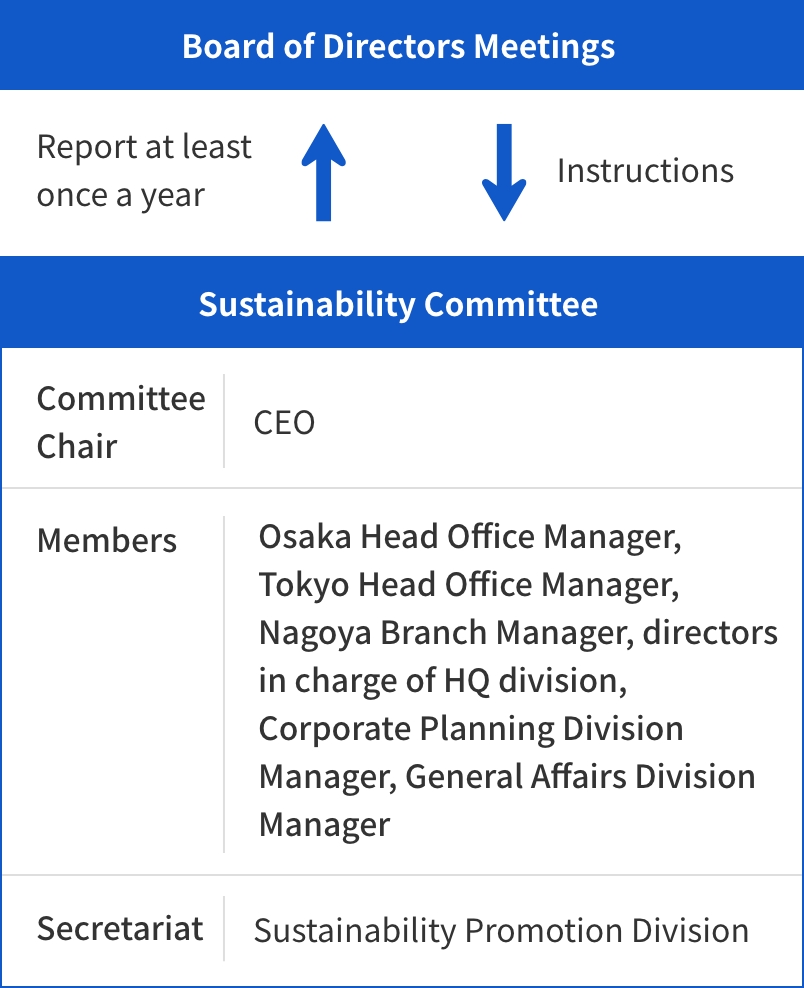The image size is (804, 988).
Task: Click Nagoya Branch Manager text
Action: point(446,633)
